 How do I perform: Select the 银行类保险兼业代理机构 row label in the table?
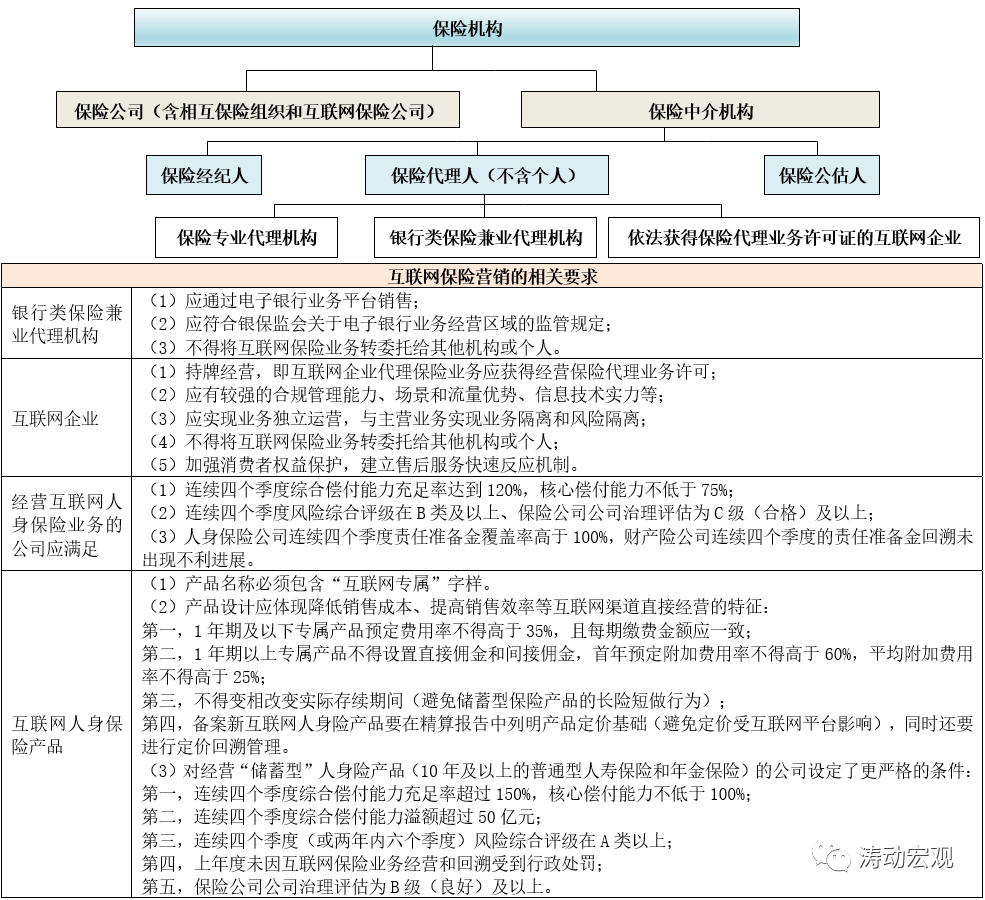click(x=67, y=324)
